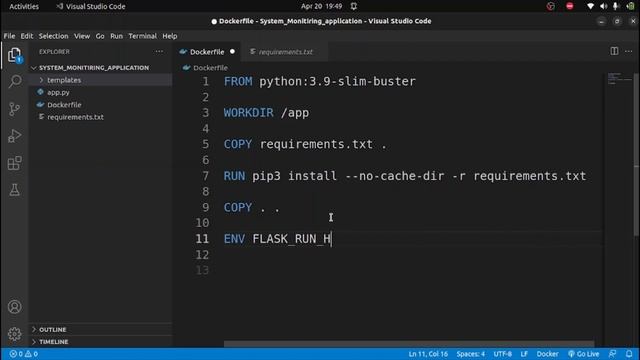Click line number 7 in the gutter
640x360 pixels.
tap(205, 176)
